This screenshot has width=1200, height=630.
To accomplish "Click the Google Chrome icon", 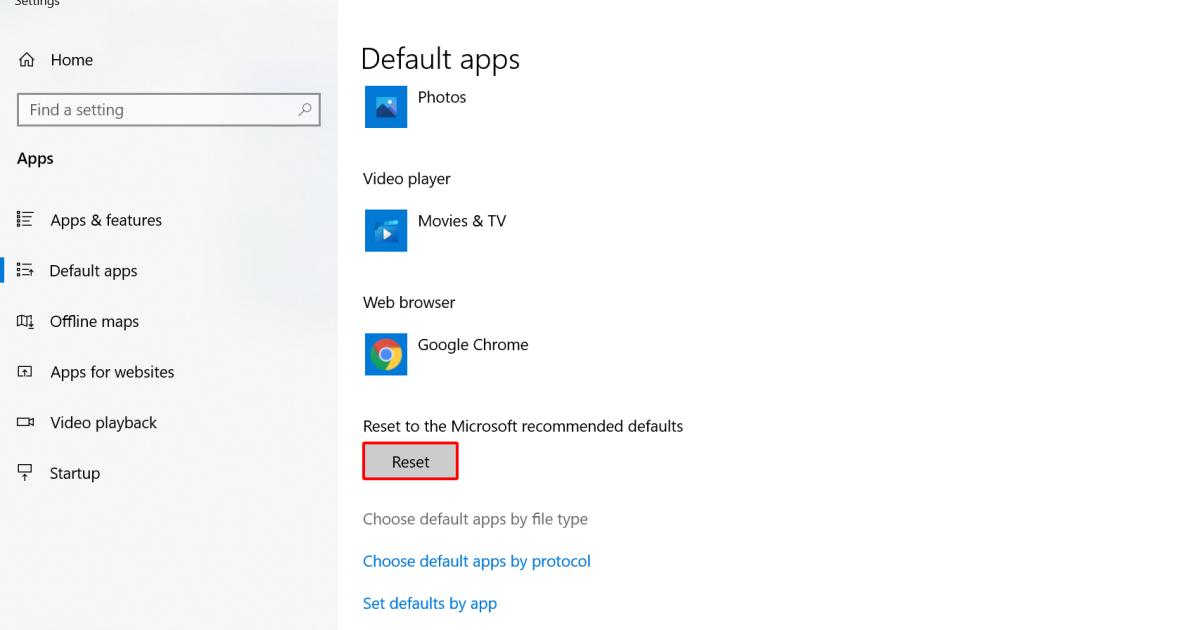I will point(386,354).
